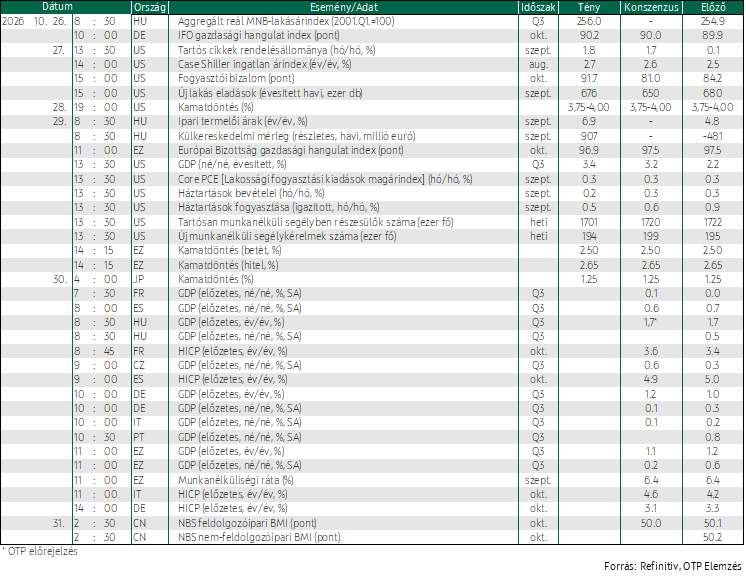Click Új munkanélküli segélykérelmek száma

coord(287,236)
